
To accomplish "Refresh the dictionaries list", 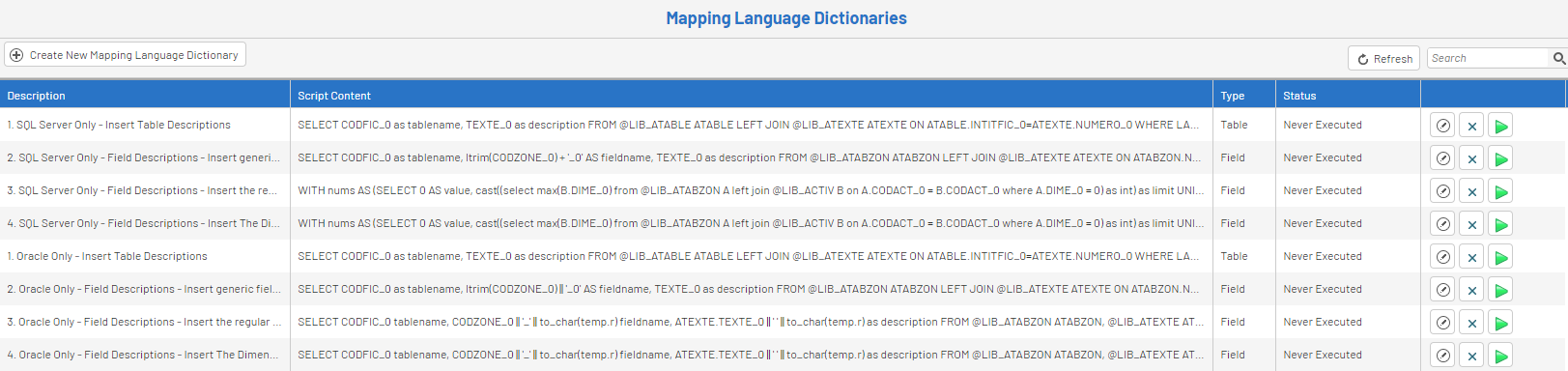I will click(1383, 58).
